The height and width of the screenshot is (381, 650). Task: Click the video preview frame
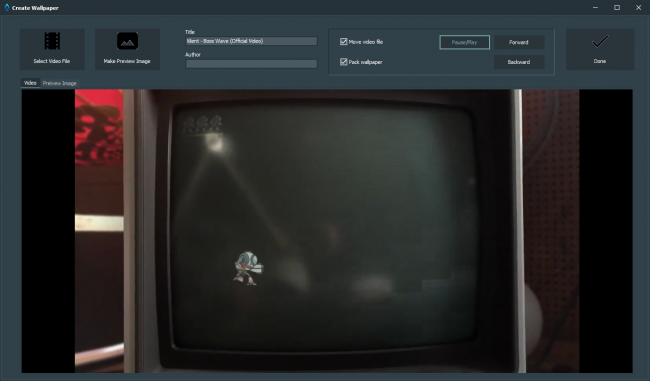(327, 231)
